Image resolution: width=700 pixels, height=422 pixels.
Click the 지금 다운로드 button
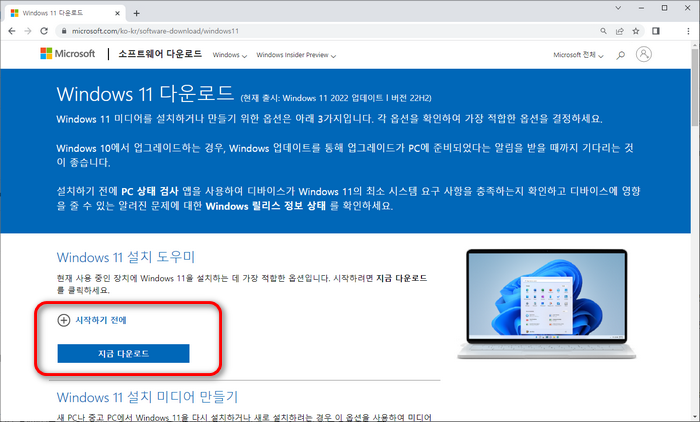click(x=123, y=354)
